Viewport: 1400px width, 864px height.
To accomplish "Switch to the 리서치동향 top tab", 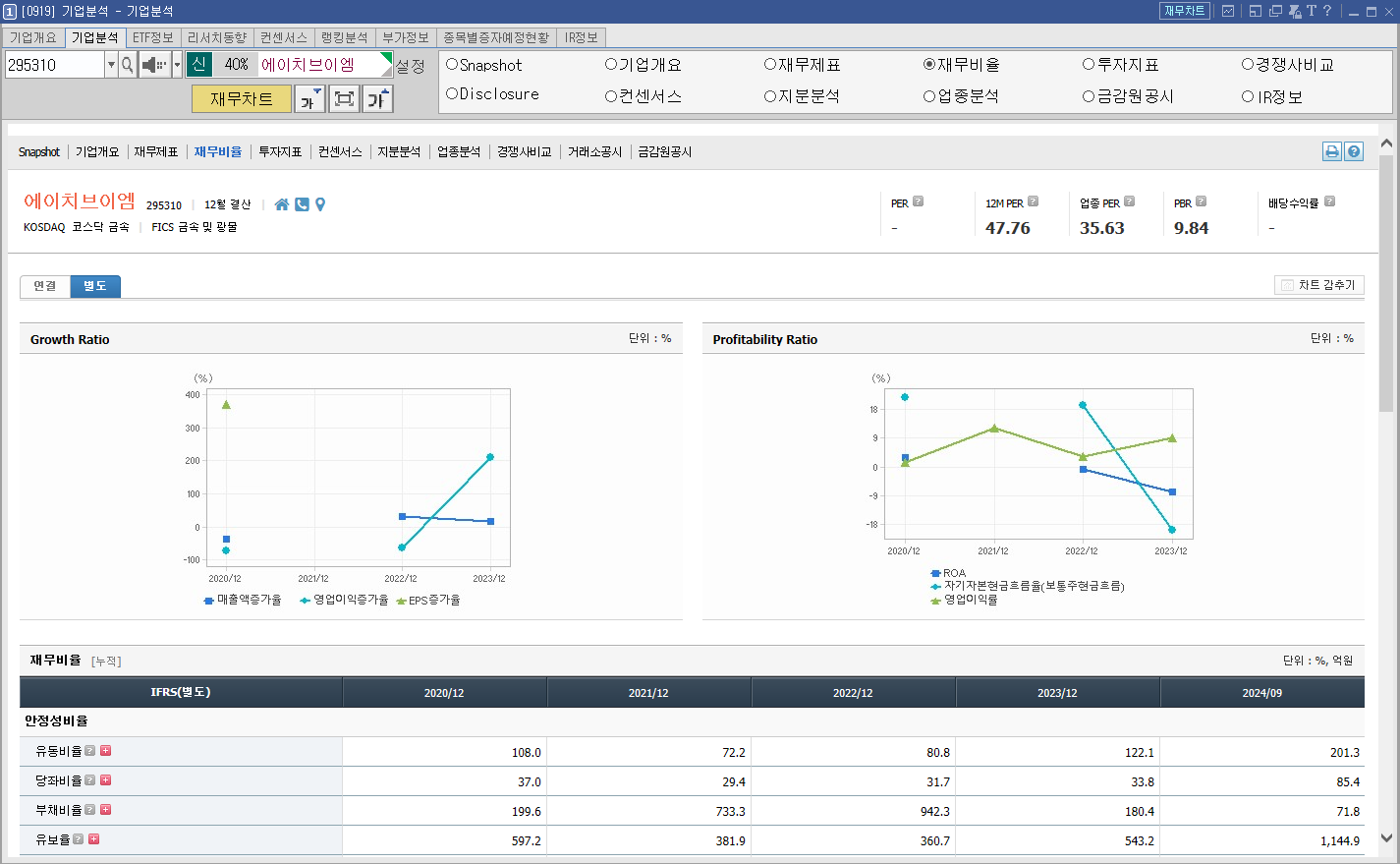I will pyautogui.click(x=217, y=37).
